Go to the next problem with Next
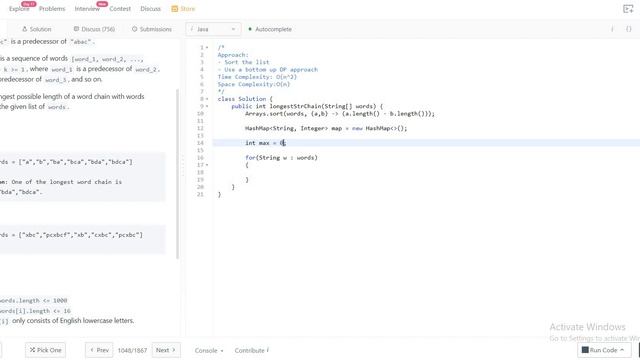Image resolution: width=640 pixels, height=360 pixels. (166, 350)
